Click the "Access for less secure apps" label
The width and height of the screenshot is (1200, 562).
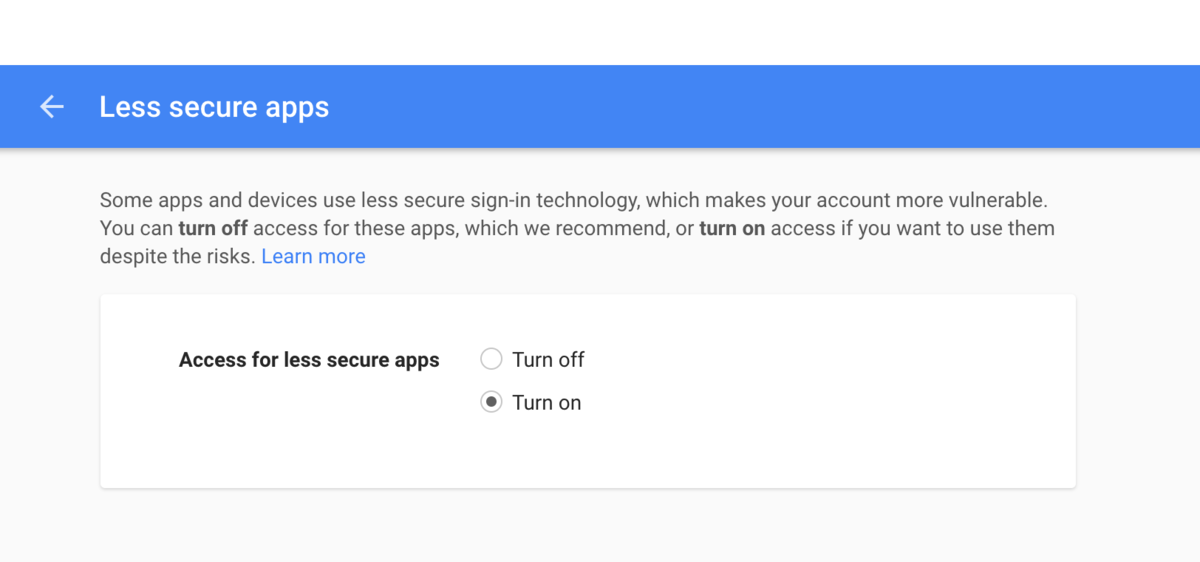click(x=309, y=360)
